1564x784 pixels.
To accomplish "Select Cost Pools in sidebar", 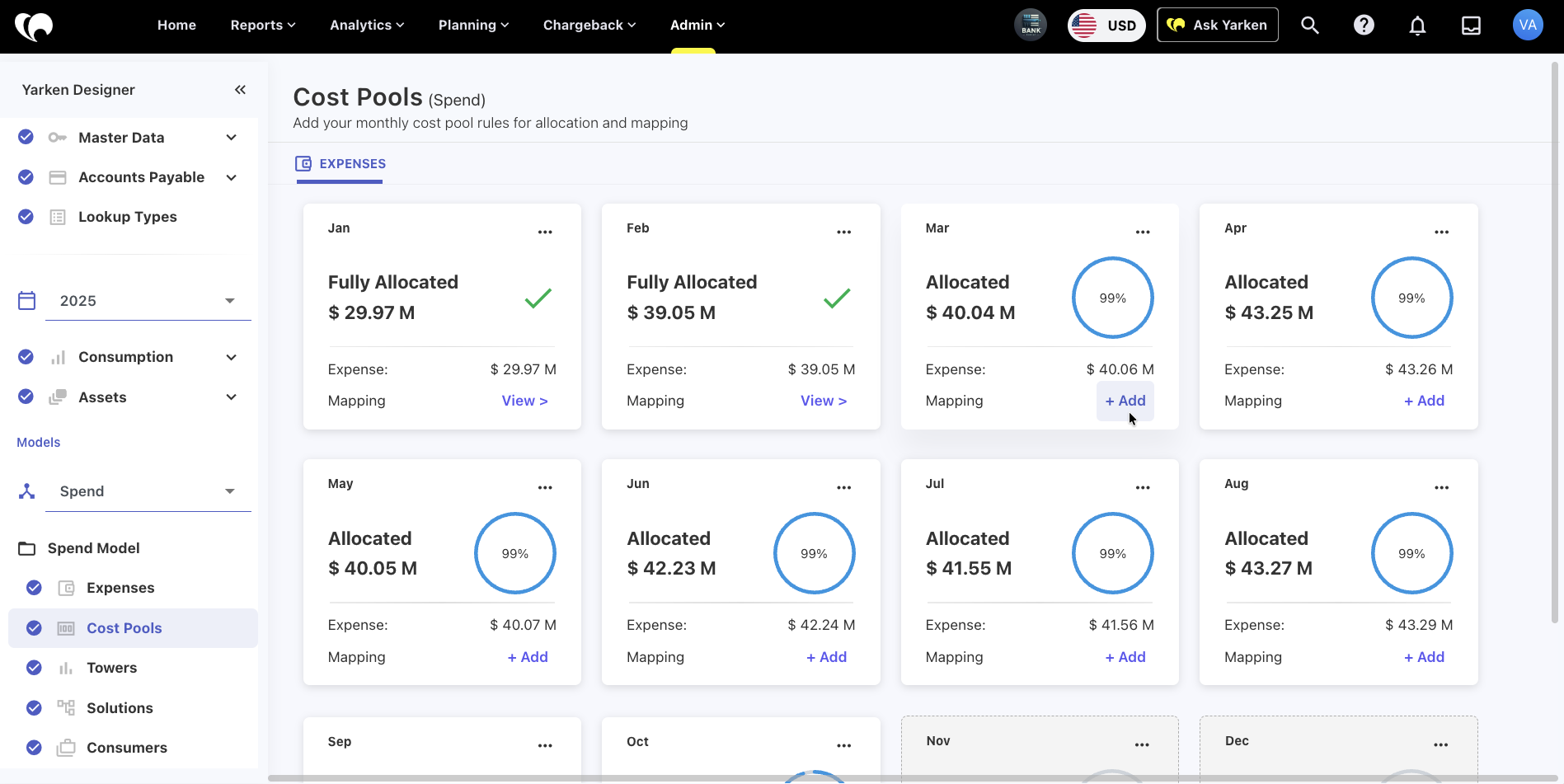I will 133,628.
